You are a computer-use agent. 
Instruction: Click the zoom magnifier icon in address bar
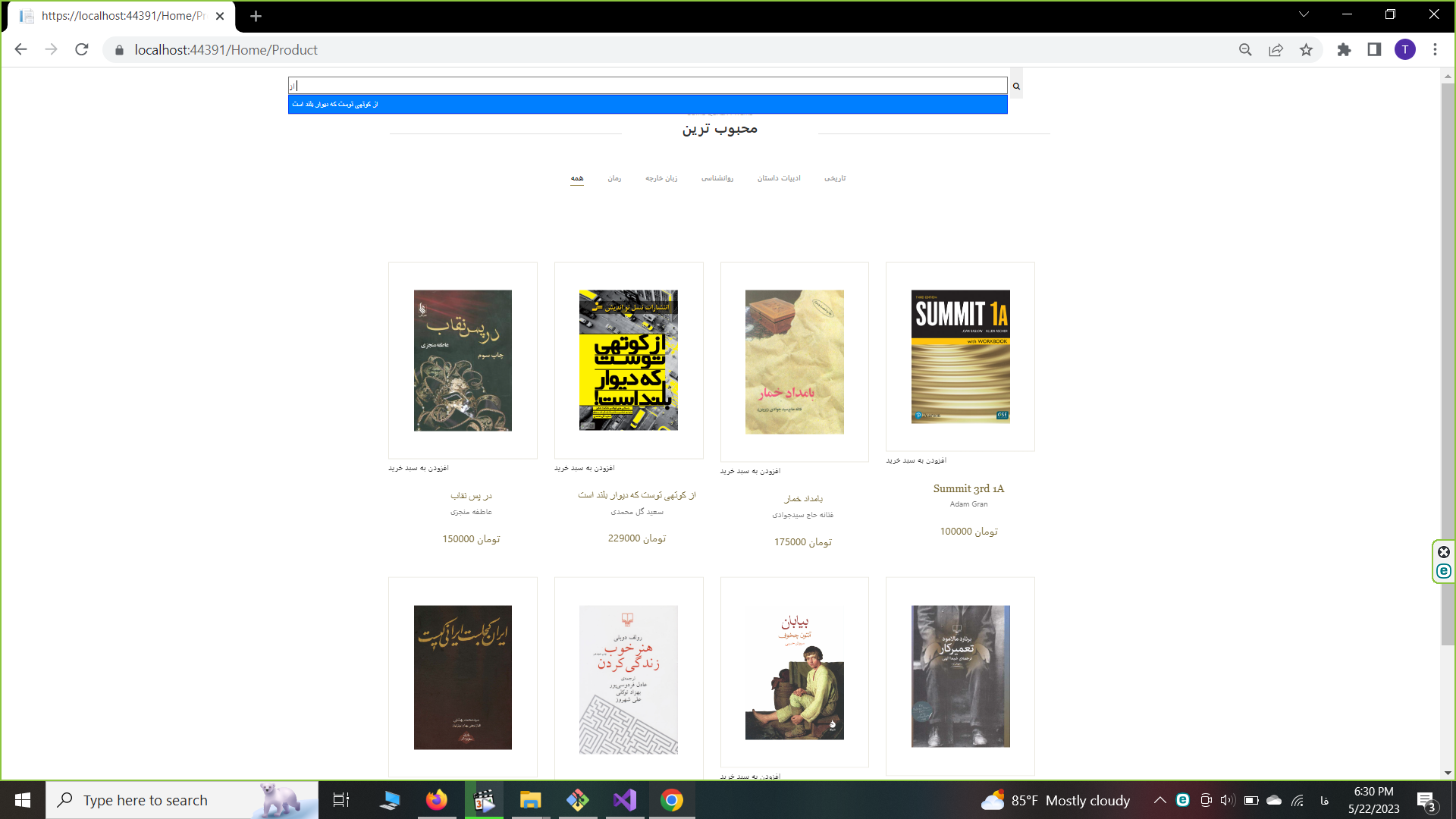tap(1245, 50)
